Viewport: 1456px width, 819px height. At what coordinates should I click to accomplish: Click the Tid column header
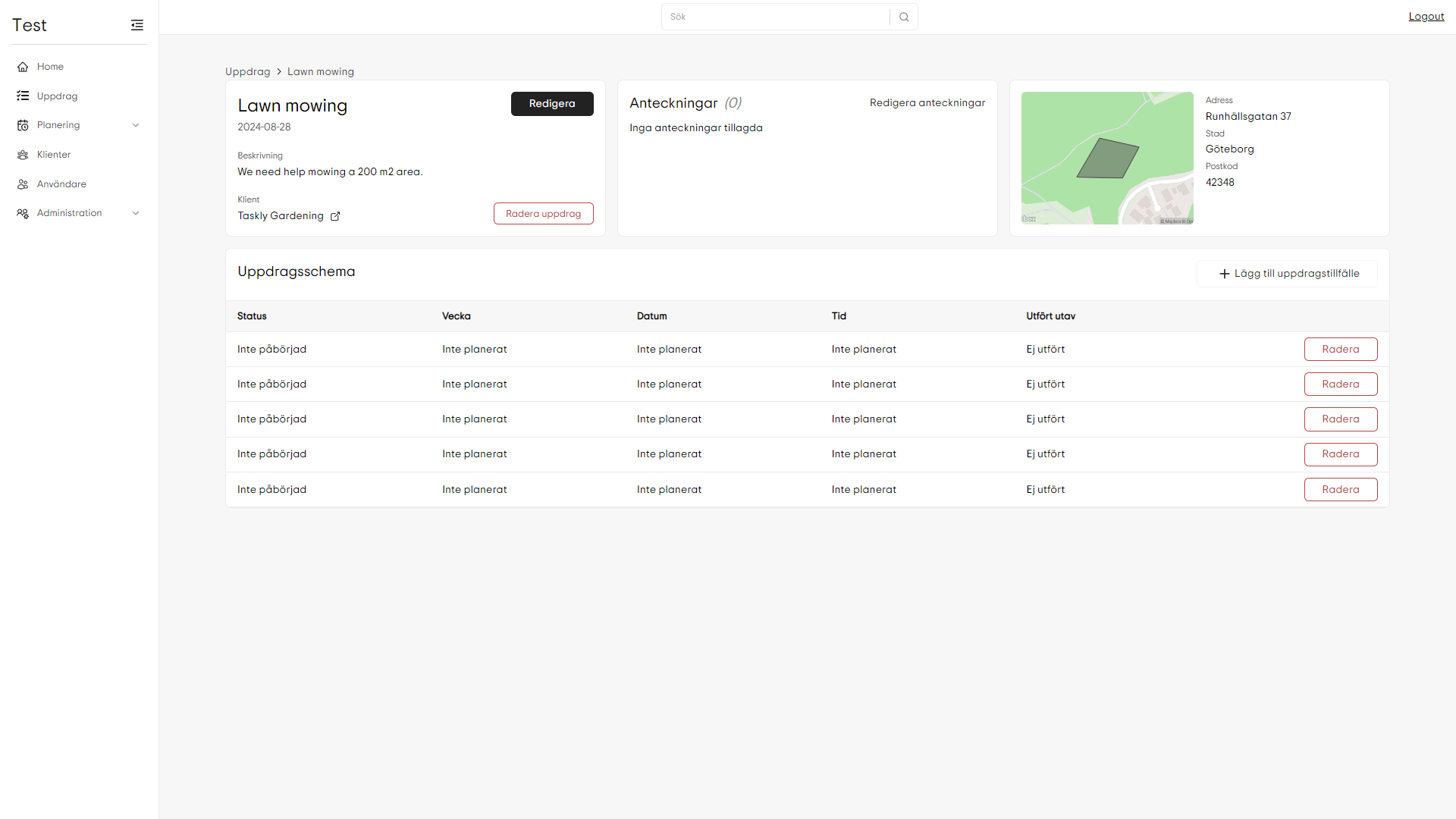[x=839, y=316]
